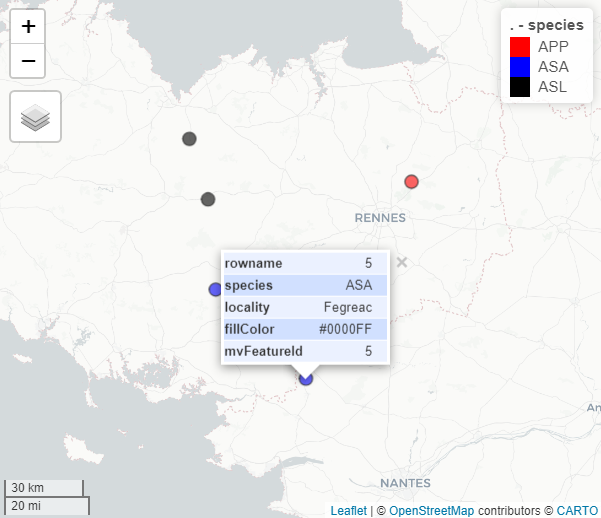
Task: Click the species ASA value in popup
Action: 359,285
